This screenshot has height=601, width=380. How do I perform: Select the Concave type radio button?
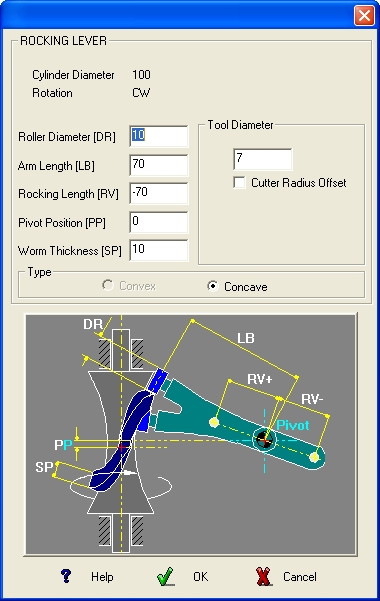(212, 286)
